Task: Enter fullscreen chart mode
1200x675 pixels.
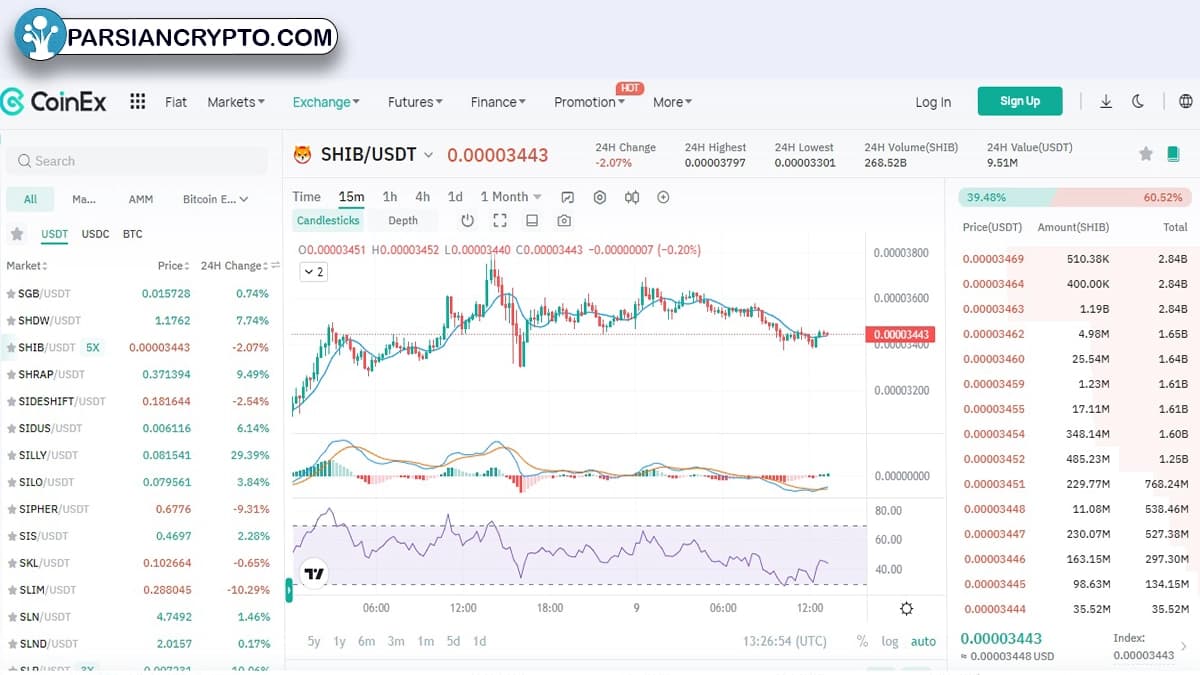Action: (x=500, y=221)
